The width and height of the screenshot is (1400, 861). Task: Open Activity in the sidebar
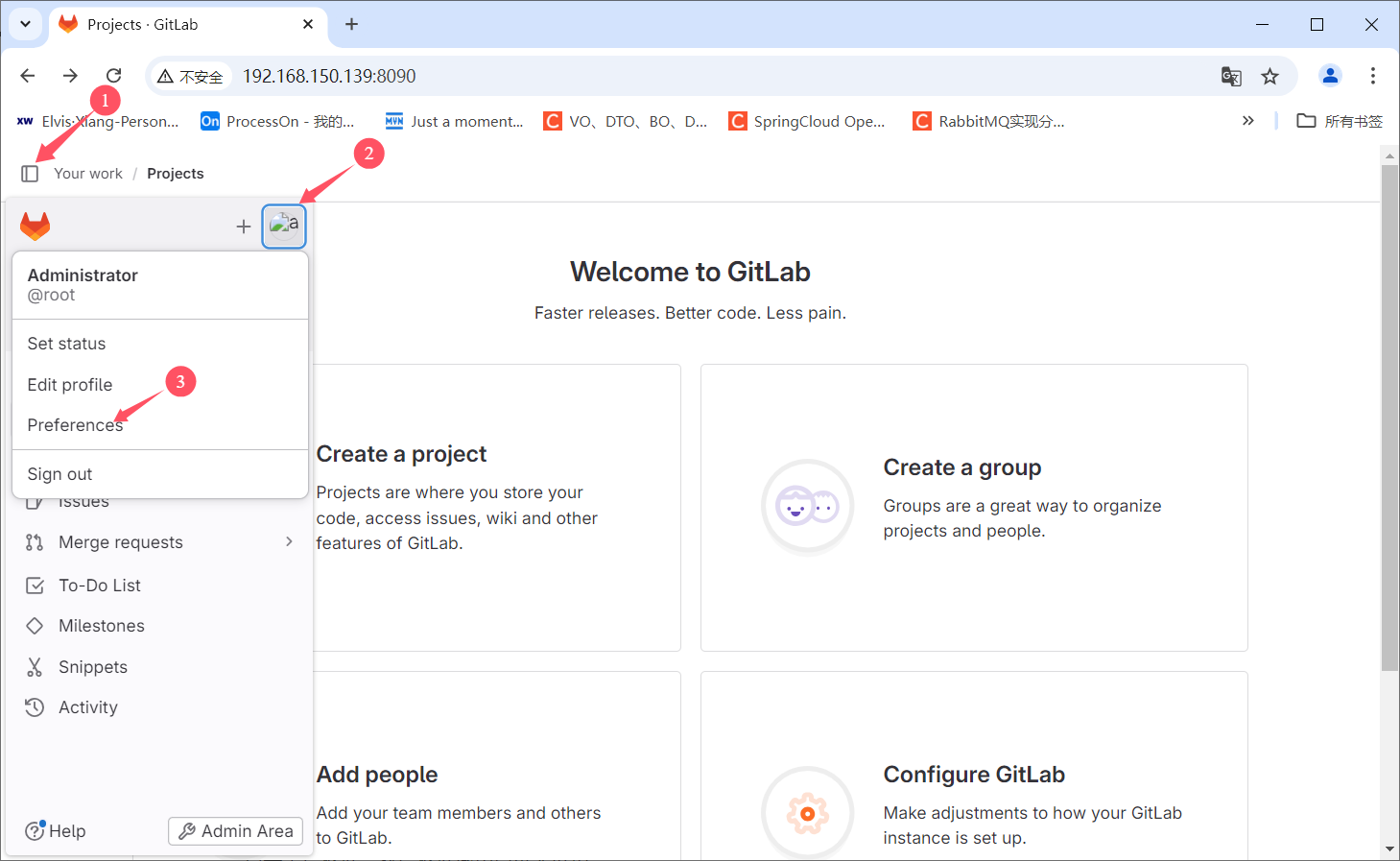coord(159,707)
